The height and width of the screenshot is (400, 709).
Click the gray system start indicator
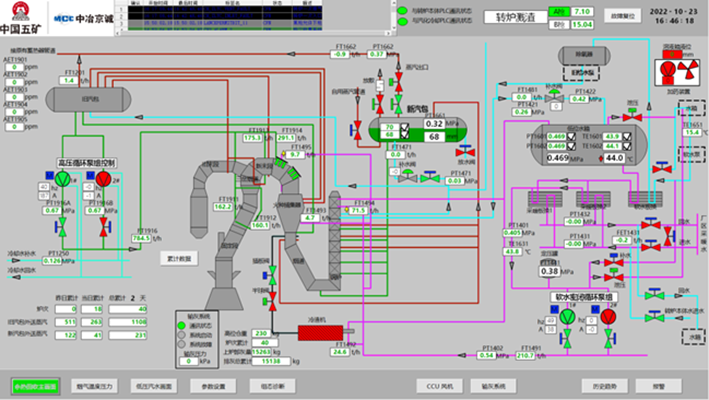coord(182,335)
